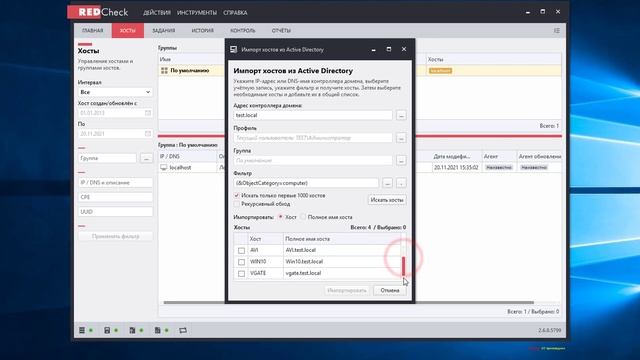Viewport: 640px width, 360px height.
Task: Click the Фильтр input field in dialog
Action: [x=306, y=183]
